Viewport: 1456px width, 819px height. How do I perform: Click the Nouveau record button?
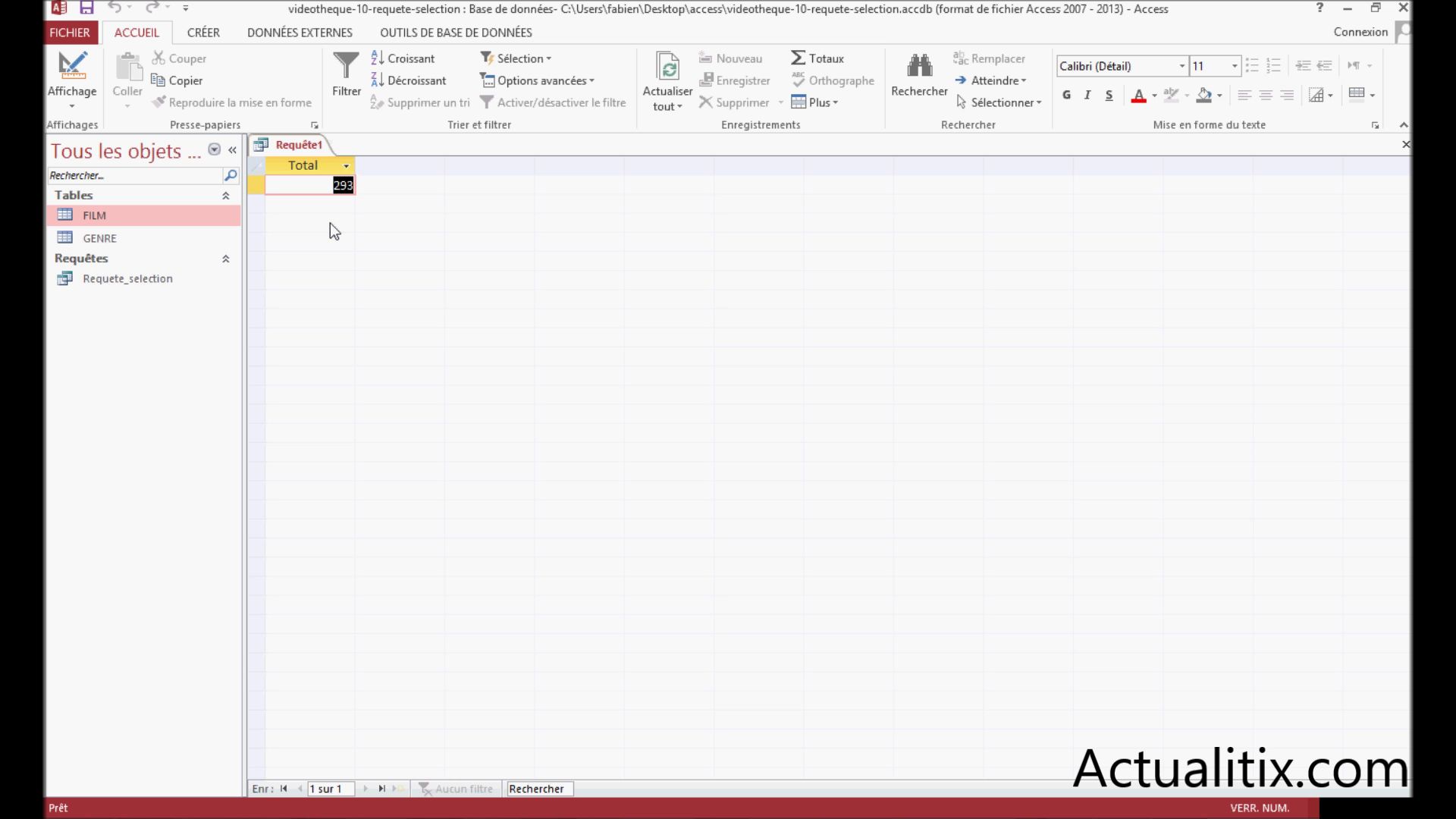coord(730,58)
